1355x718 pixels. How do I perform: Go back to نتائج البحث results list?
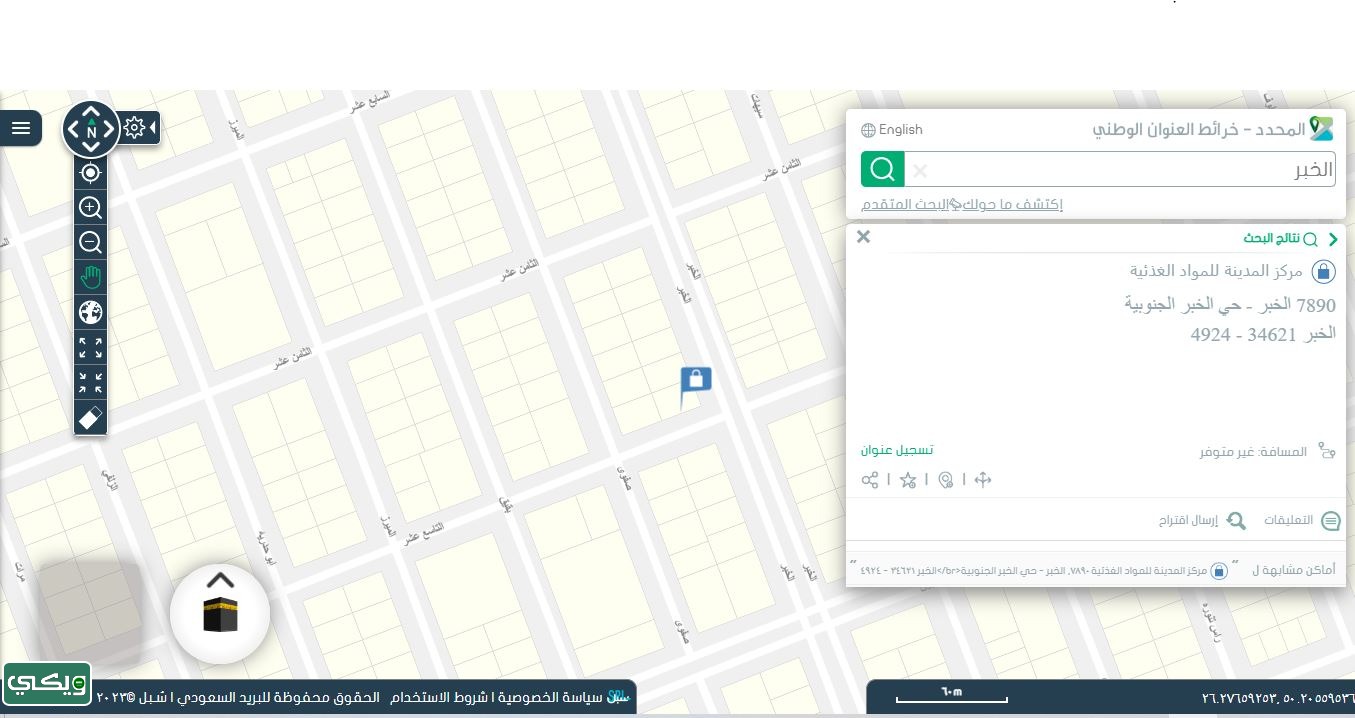[1290, 239]
